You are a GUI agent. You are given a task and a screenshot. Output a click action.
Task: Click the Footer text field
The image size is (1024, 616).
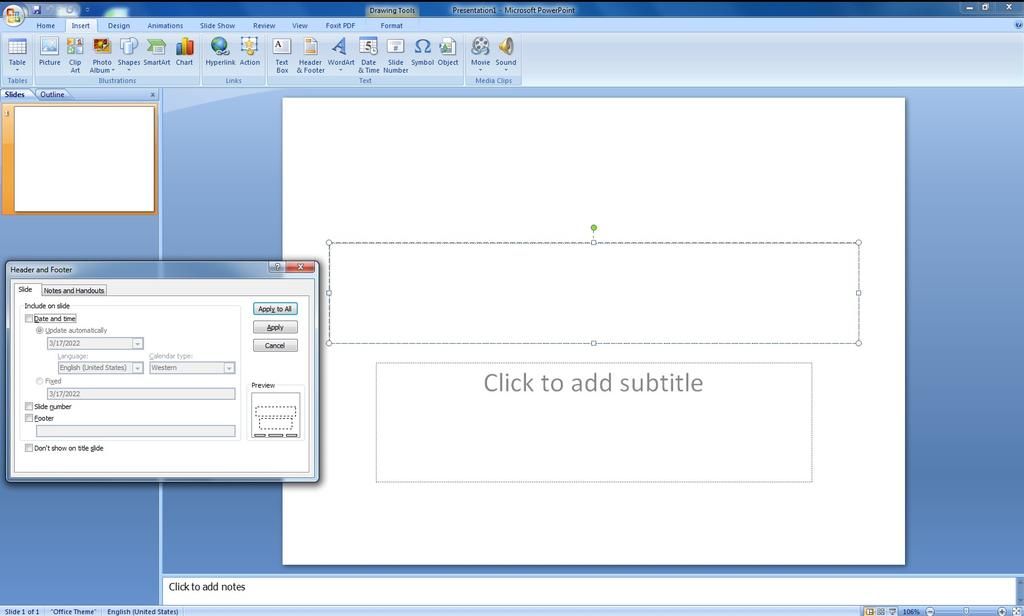136,431
